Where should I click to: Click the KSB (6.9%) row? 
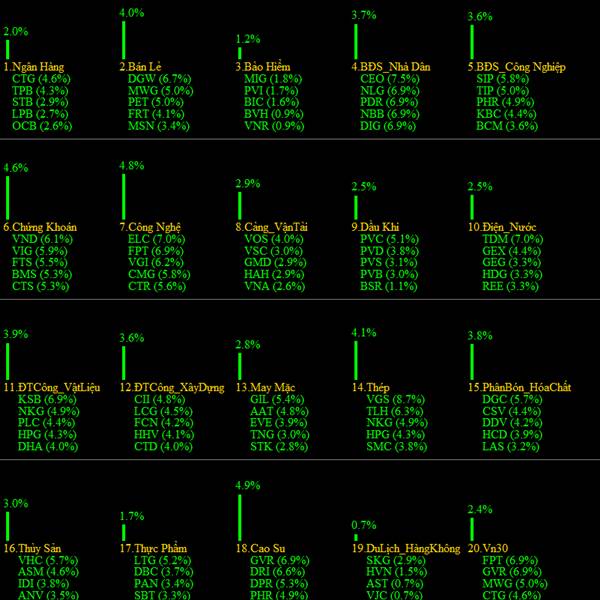tap(47, 399)
